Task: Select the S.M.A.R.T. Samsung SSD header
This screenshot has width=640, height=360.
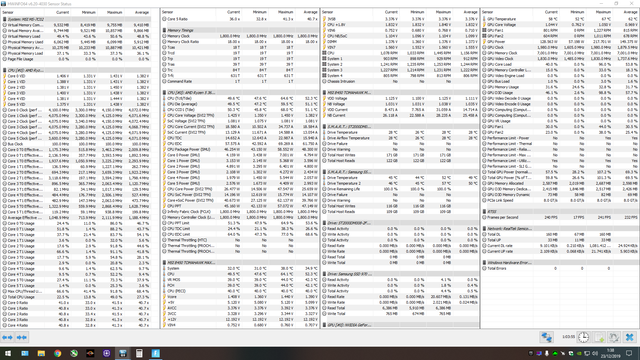Action: pyautogui.click(x=400, y=172)
